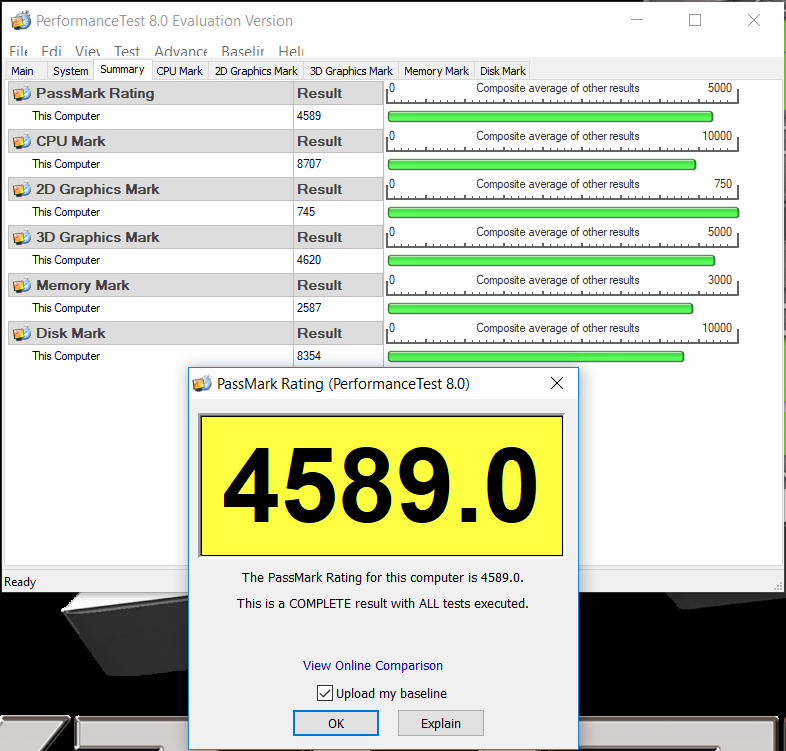Select the 3D Graphics Mark result value 4620

coord(309,260)
